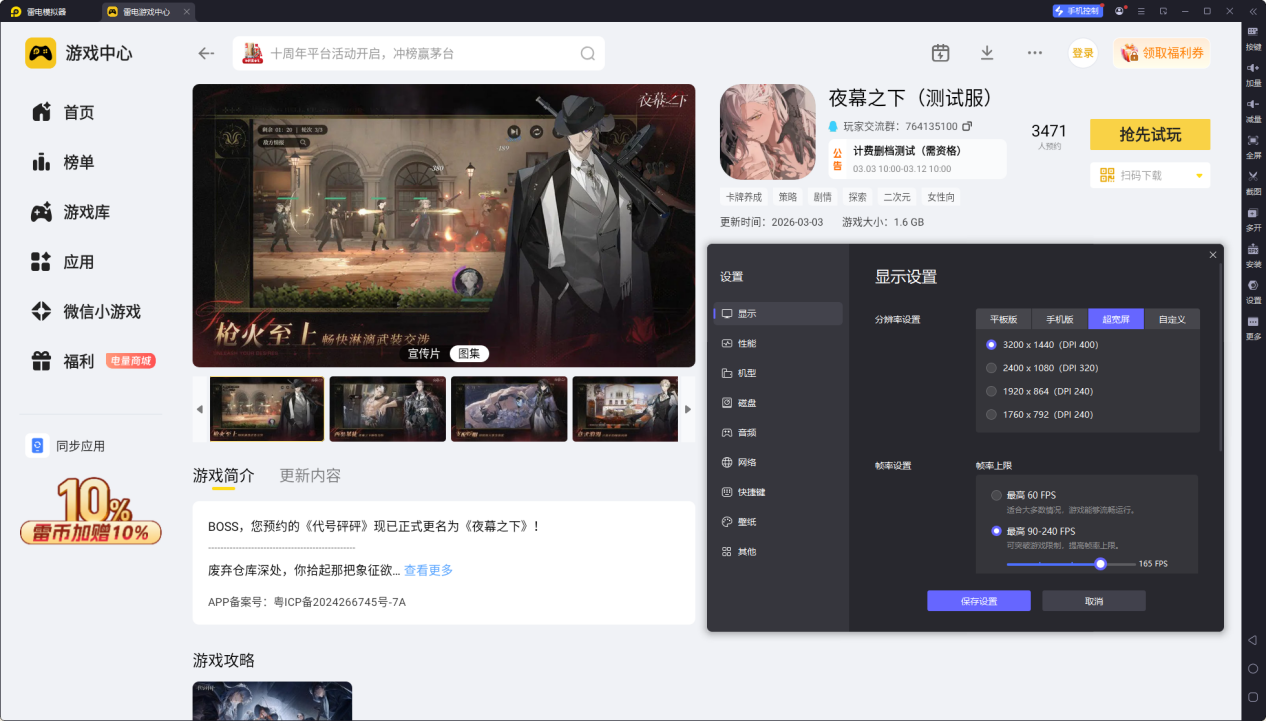
Task: Click the Android home circle button
Action: [x=1252, y=668]
